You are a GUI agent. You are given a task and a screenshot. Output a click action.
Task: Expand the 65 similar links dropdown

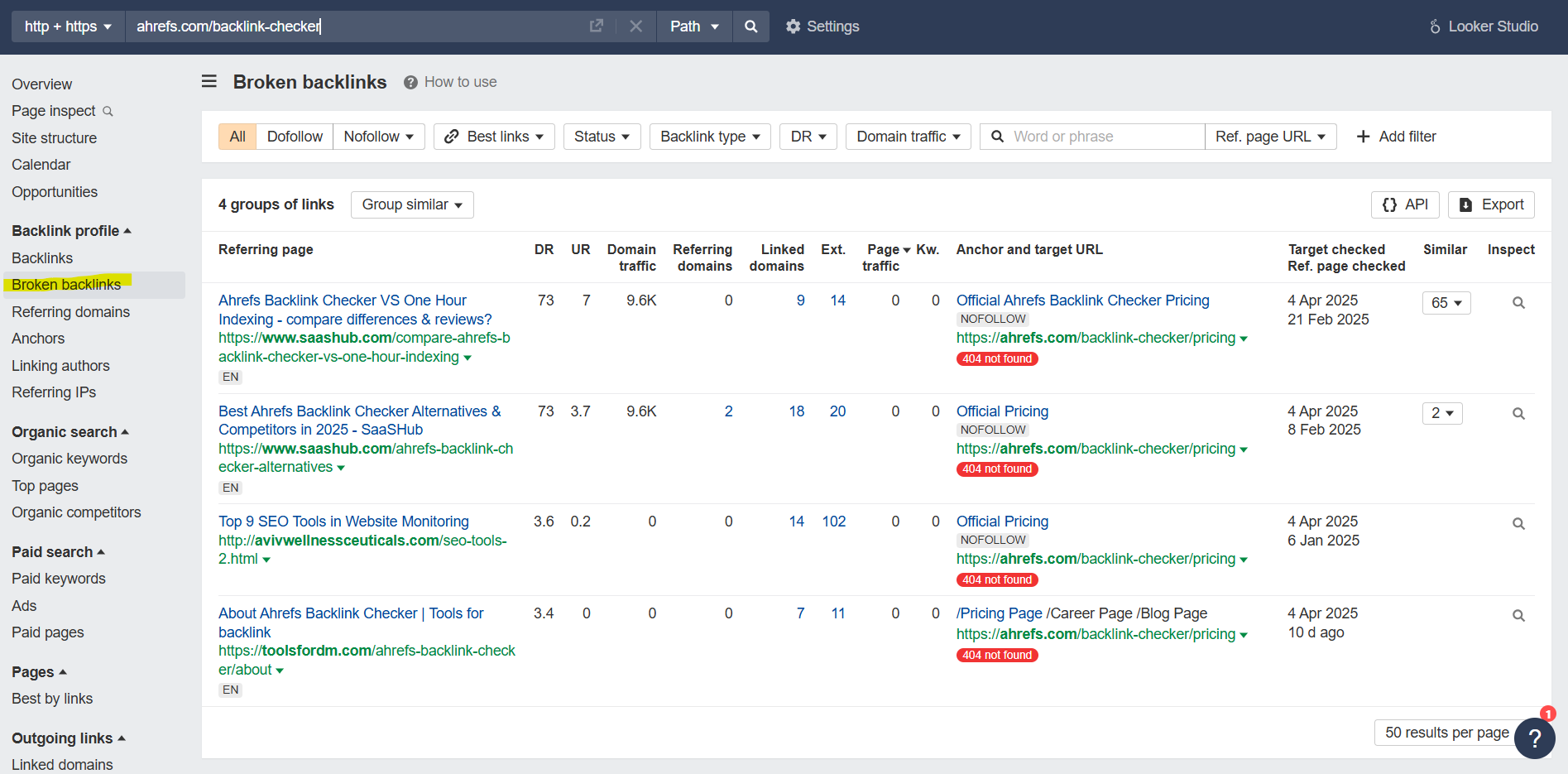(1446, 303)
